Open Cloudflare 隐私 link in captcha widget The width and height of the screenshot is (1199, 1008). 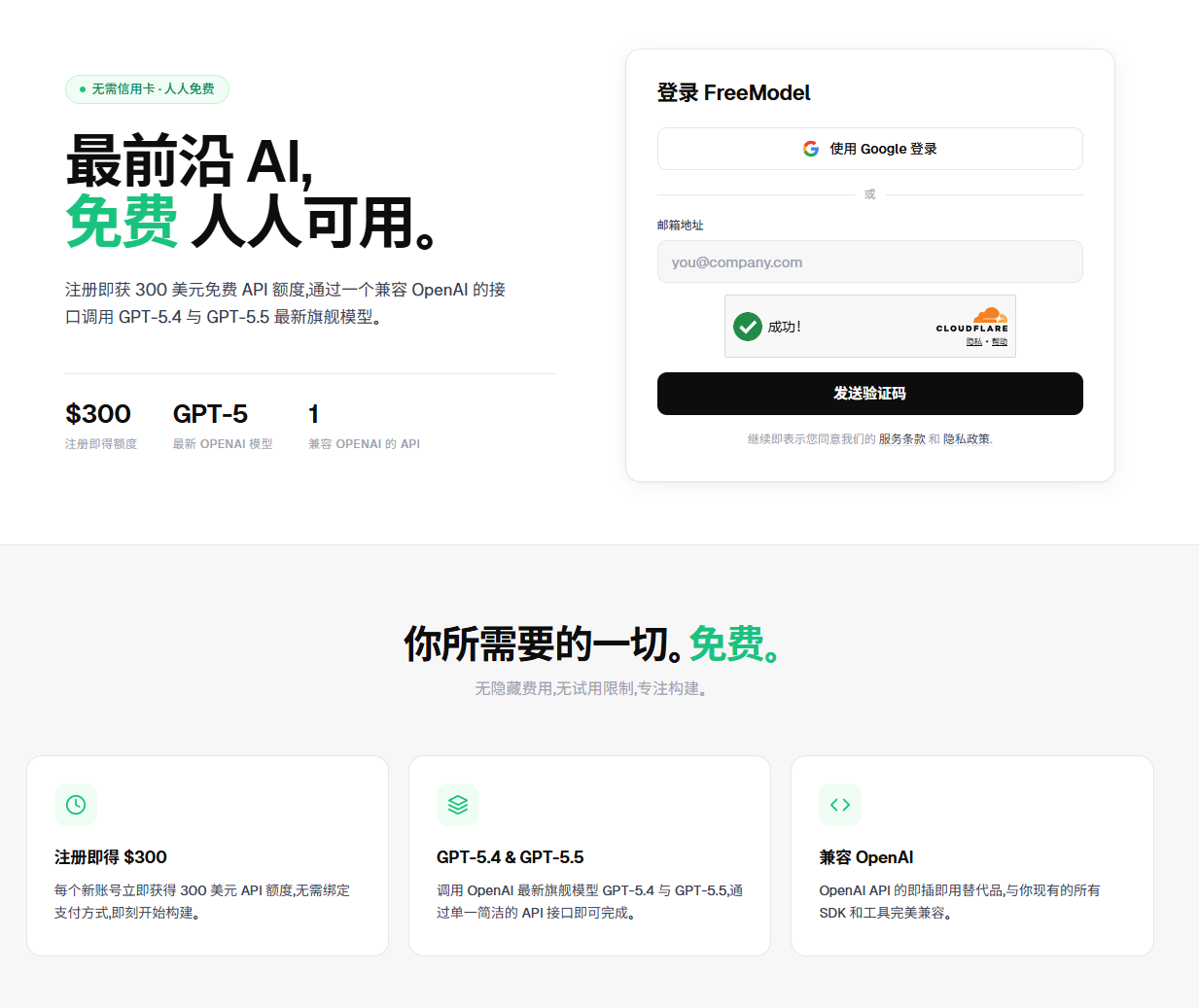point(974,342)
